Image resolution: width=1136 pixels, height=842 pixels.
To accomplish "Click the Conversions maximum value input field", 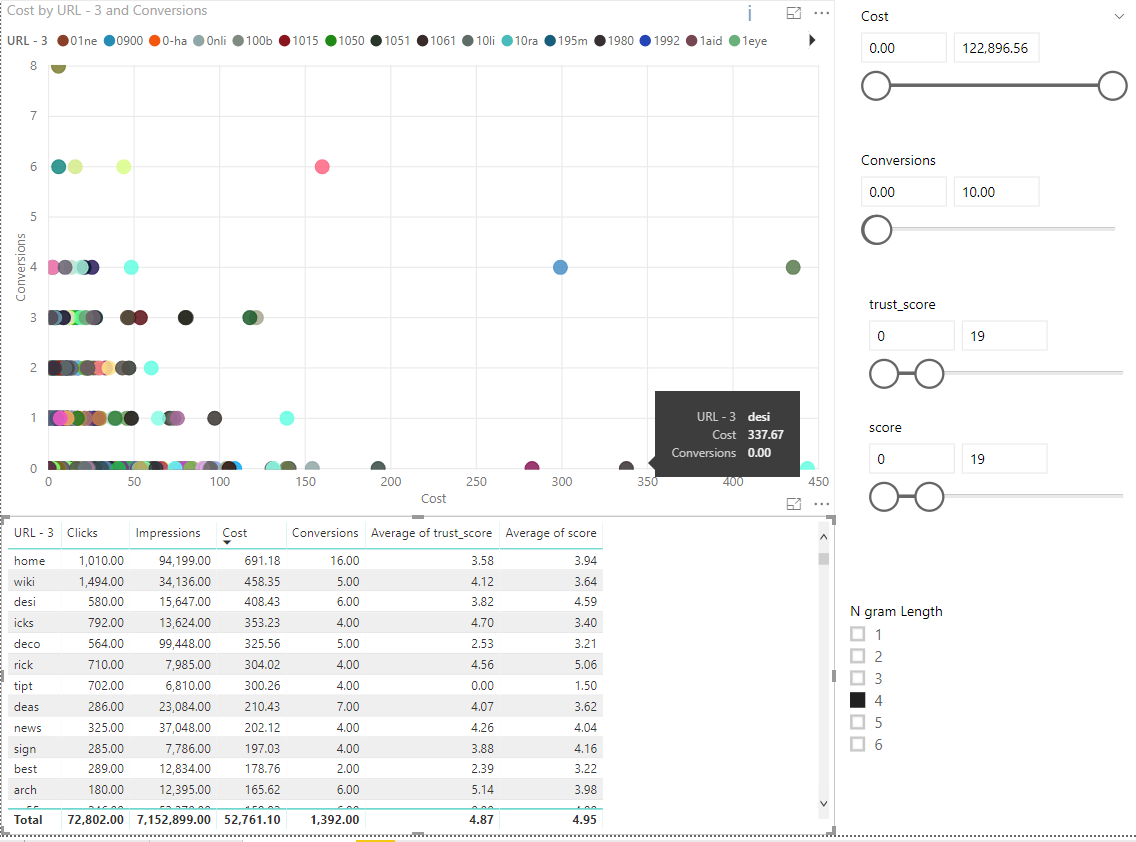I will tap(996, 192).
